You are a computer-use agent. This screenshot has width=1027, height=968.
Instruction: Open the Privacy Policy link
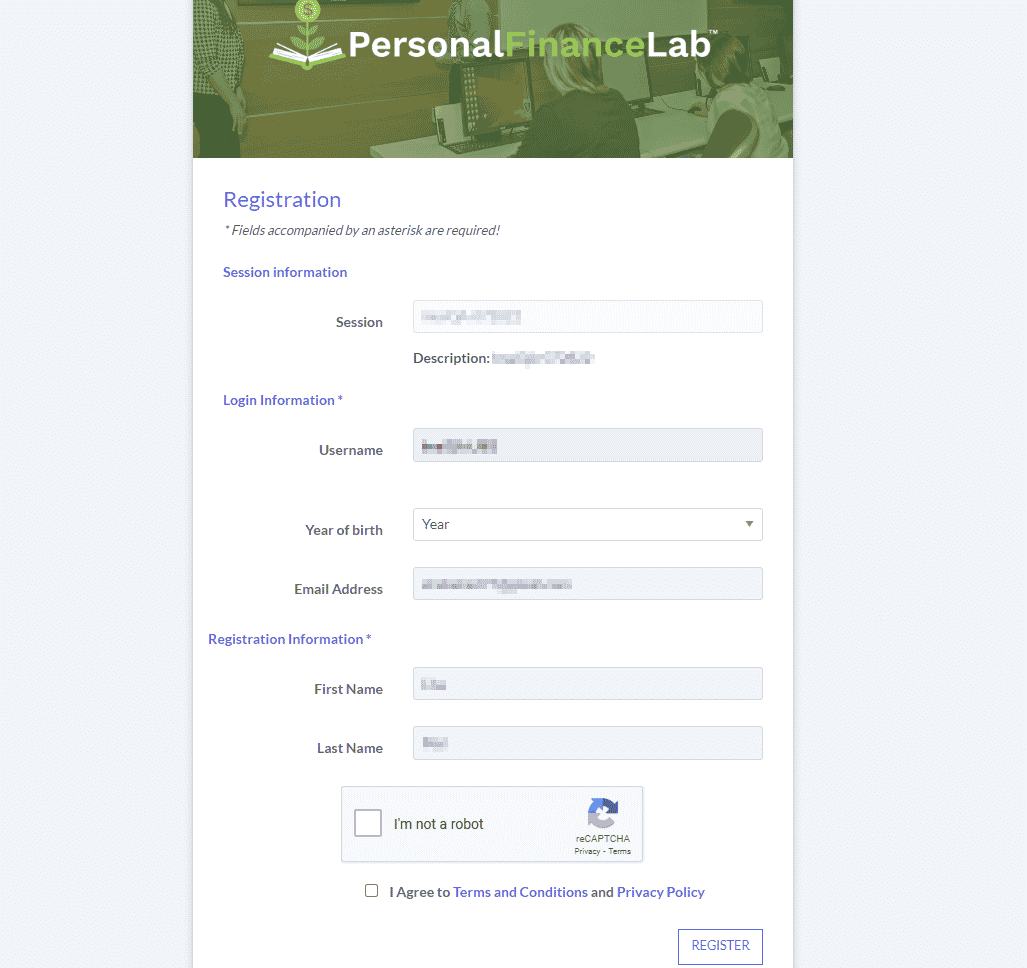pyautogui.click(x=660, y=892)
